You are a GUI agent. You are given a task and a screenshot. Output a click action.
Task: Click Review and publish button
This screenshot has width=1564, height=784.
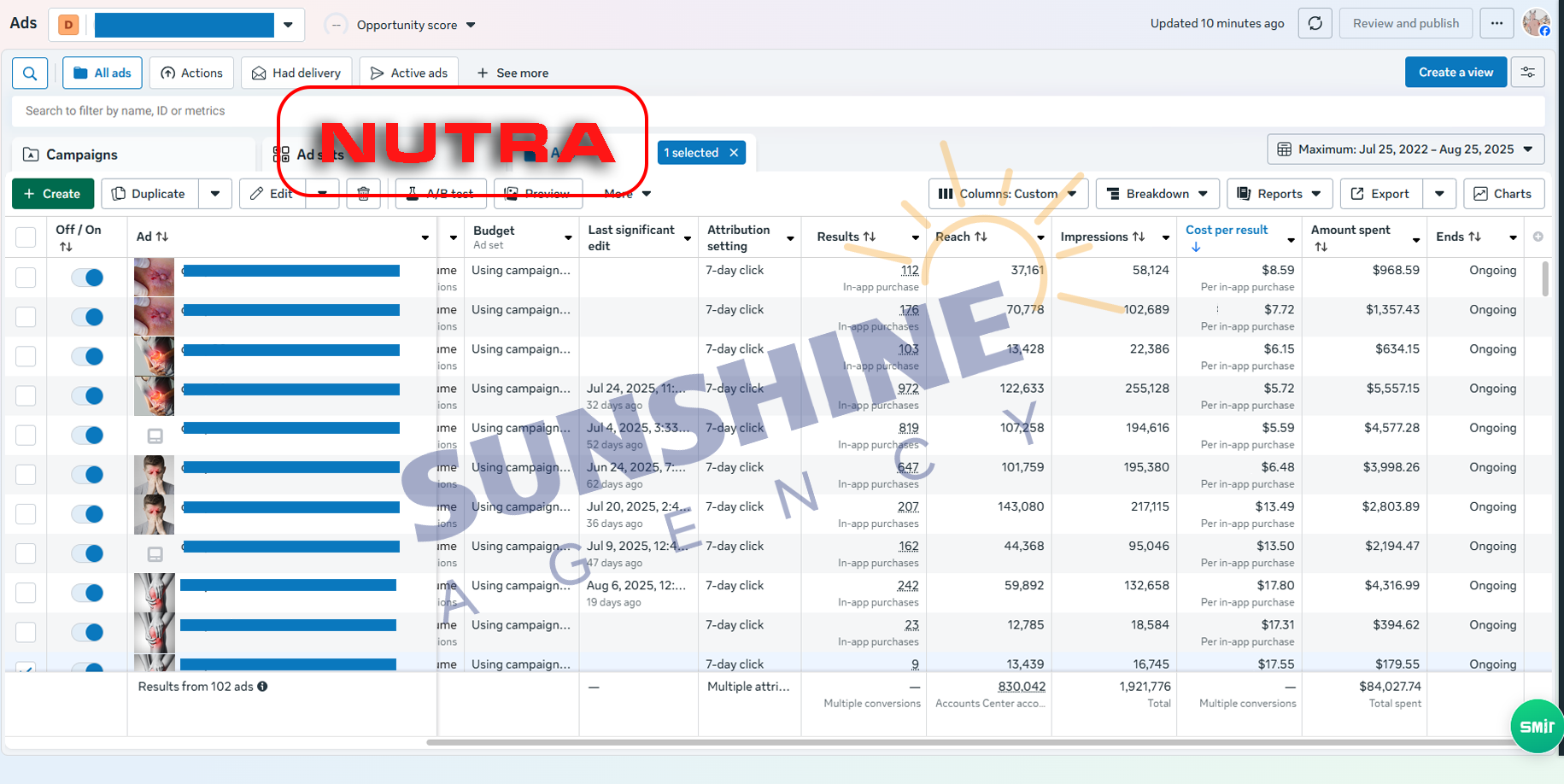pyautogui.click(x=1406, y=24)
